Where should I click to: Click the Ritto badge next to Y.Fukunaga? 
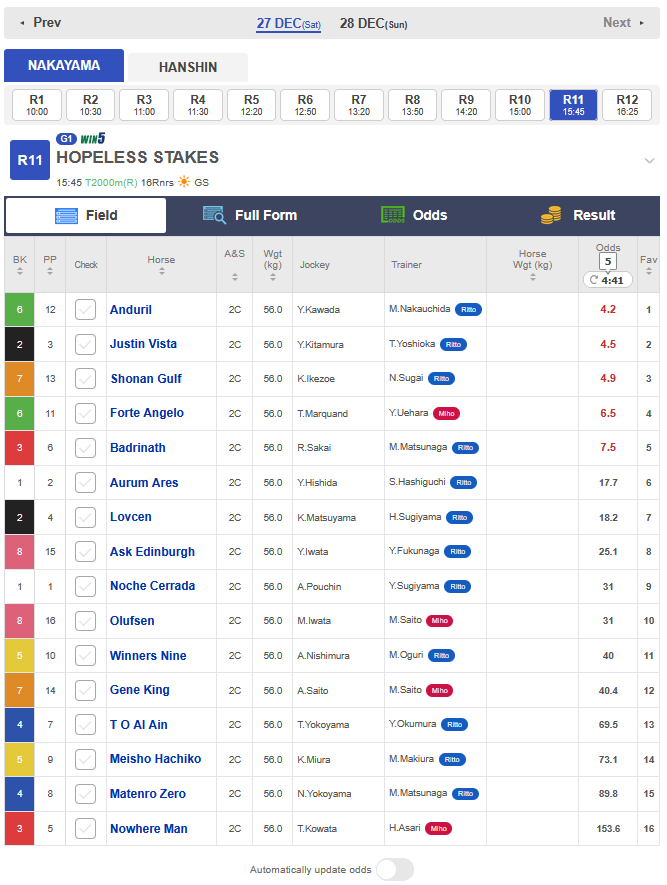(457, 551)
